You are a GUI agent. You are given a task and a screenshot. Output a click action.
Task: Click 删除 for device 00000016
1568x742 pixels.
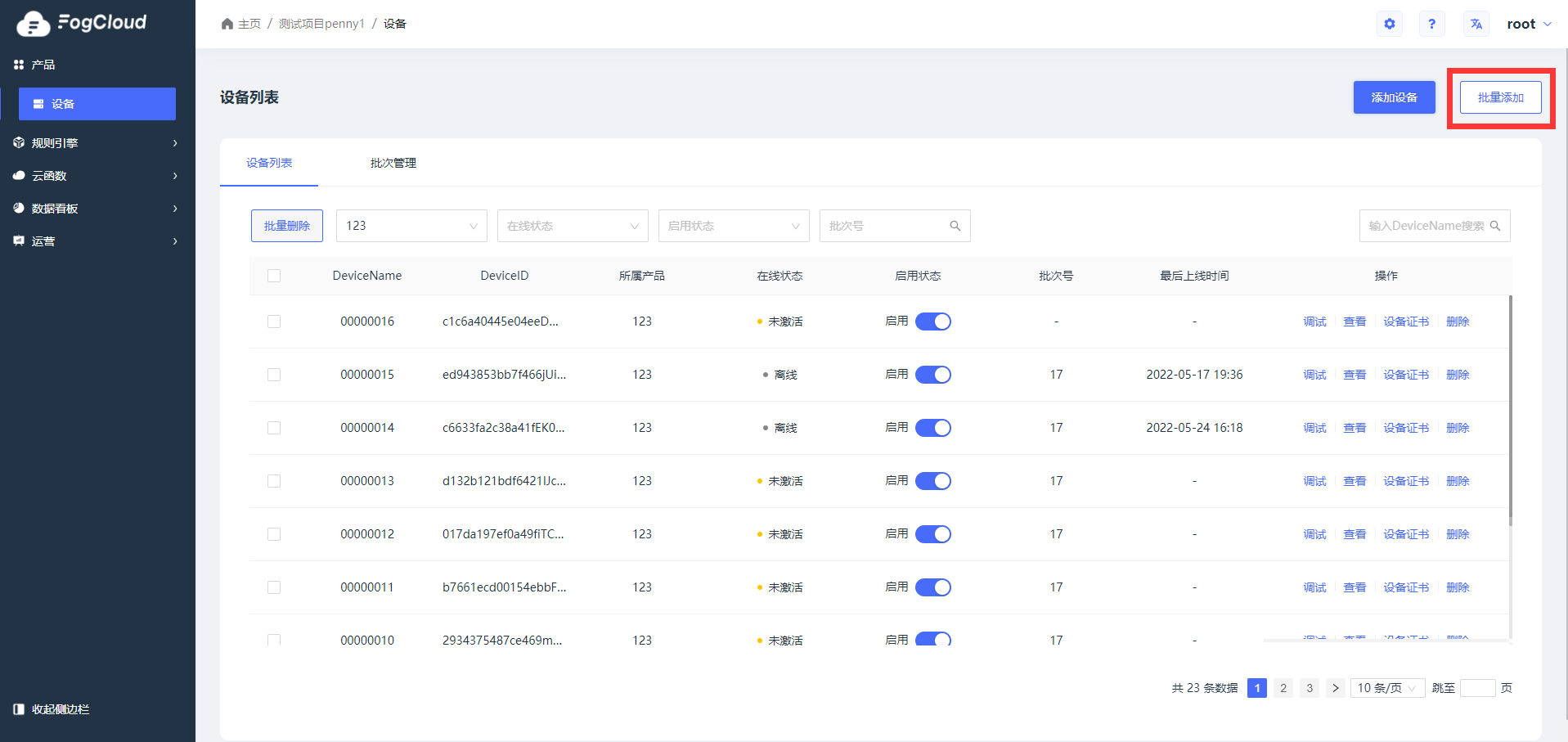point(1458,322)
